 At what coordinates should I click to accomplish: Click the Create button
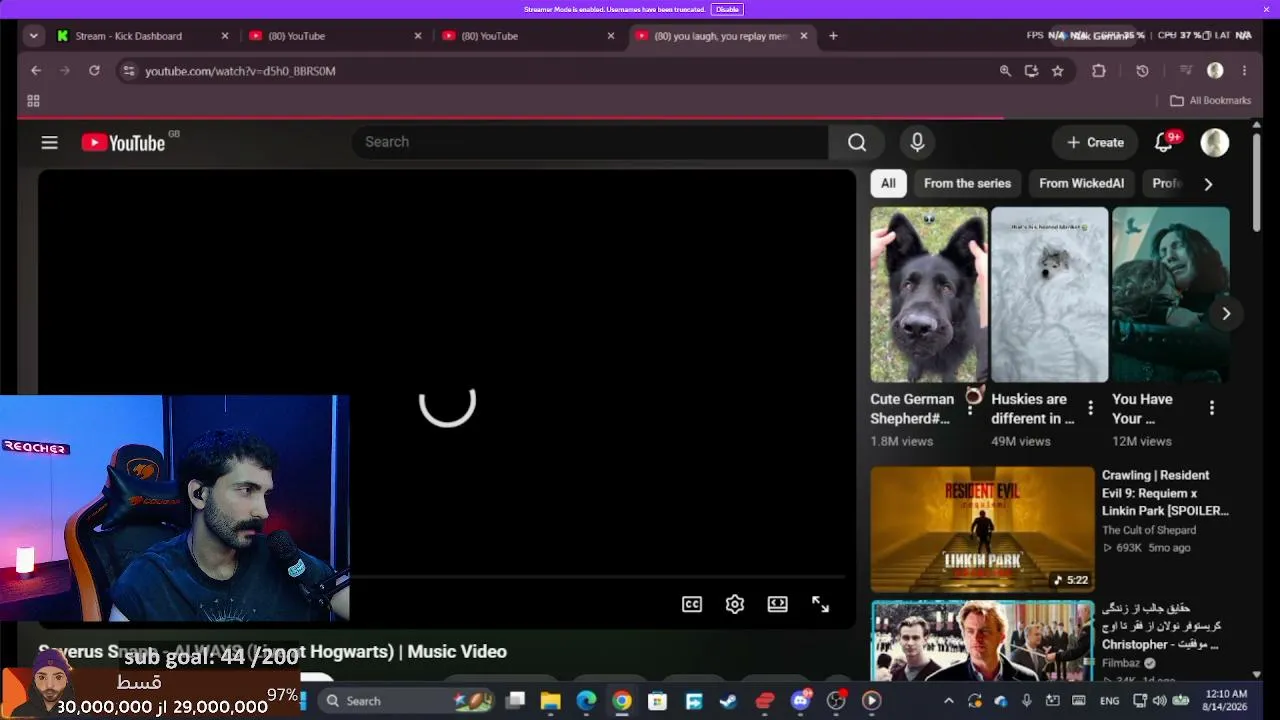1095,142
